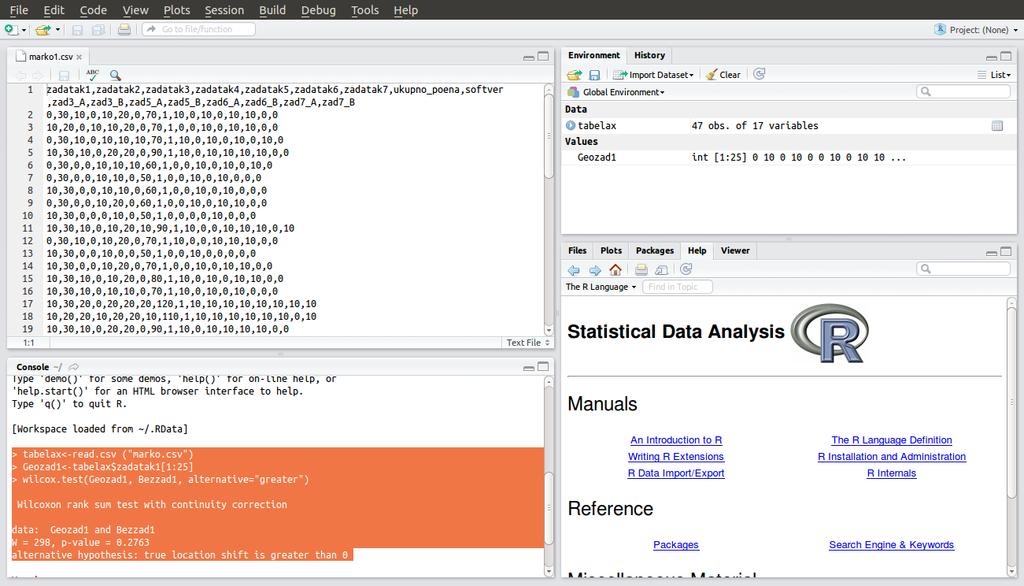Go forward in the Help pane
The image size is (1024, 586).
tap(595, 270)
